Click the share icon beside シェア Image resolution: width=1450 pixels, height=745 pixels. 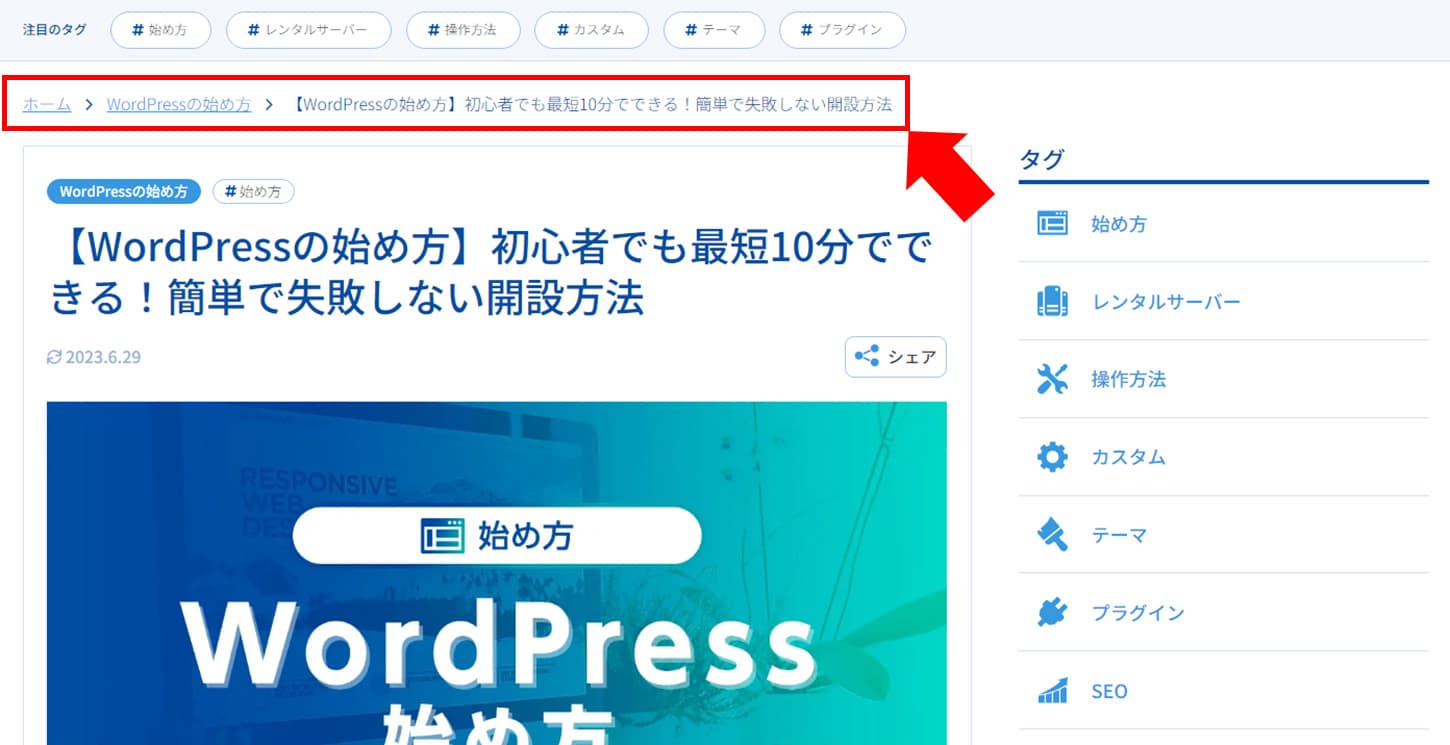(x=867, y=356)
